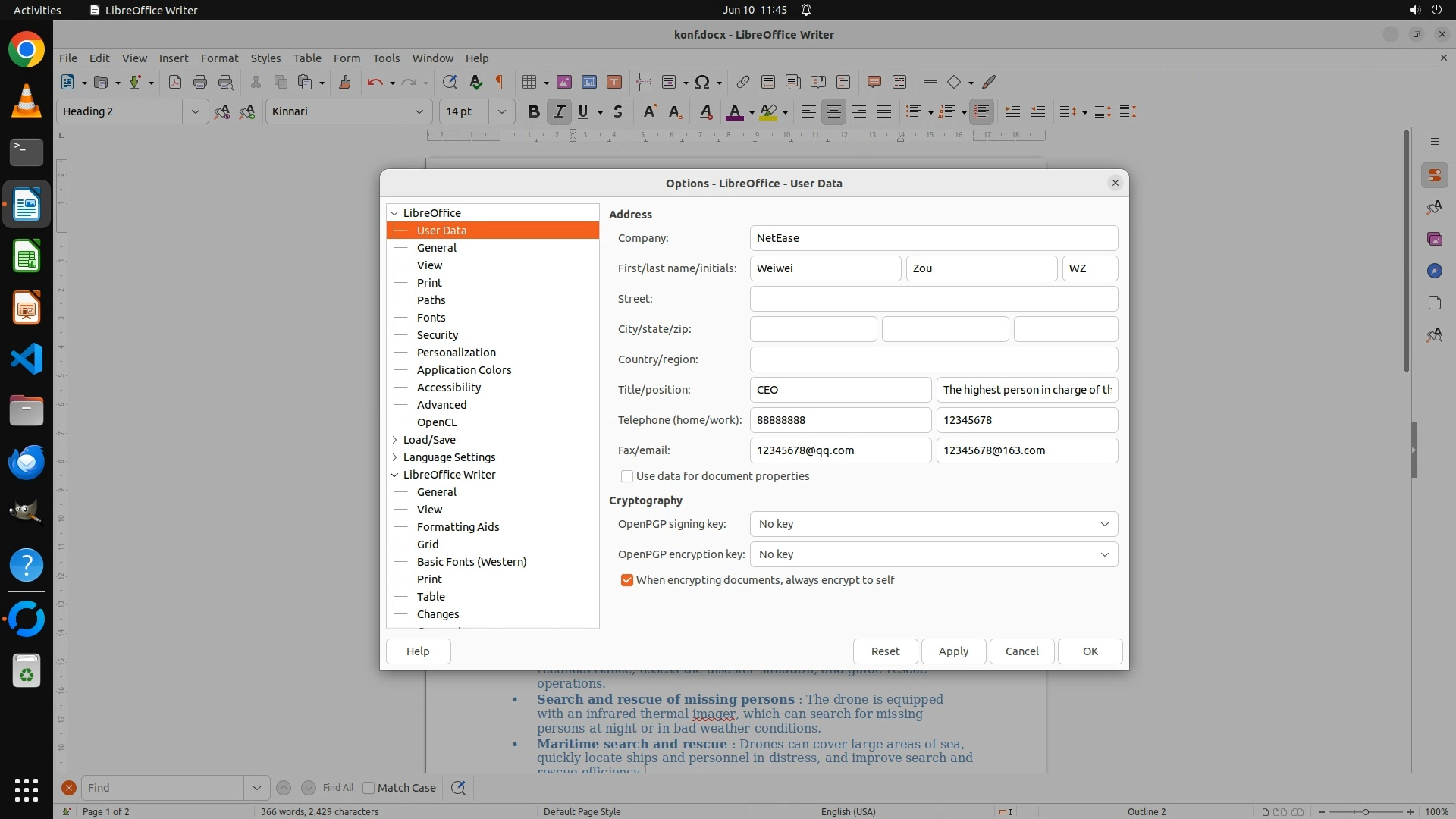The image size is (1456, 819).
Task: Click the Apply button
Action: pyautogui.click(x=953, y=651)
